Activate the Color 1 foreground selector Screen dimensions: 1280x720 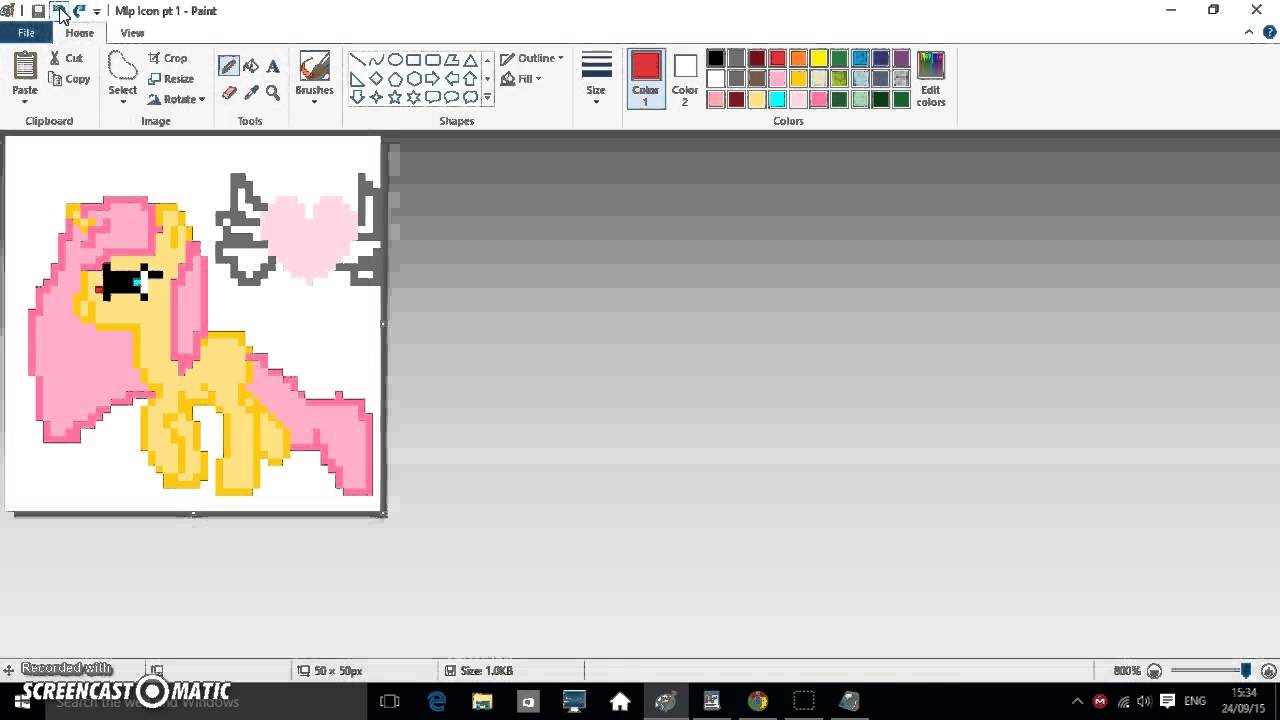click(x=646, y=78)
